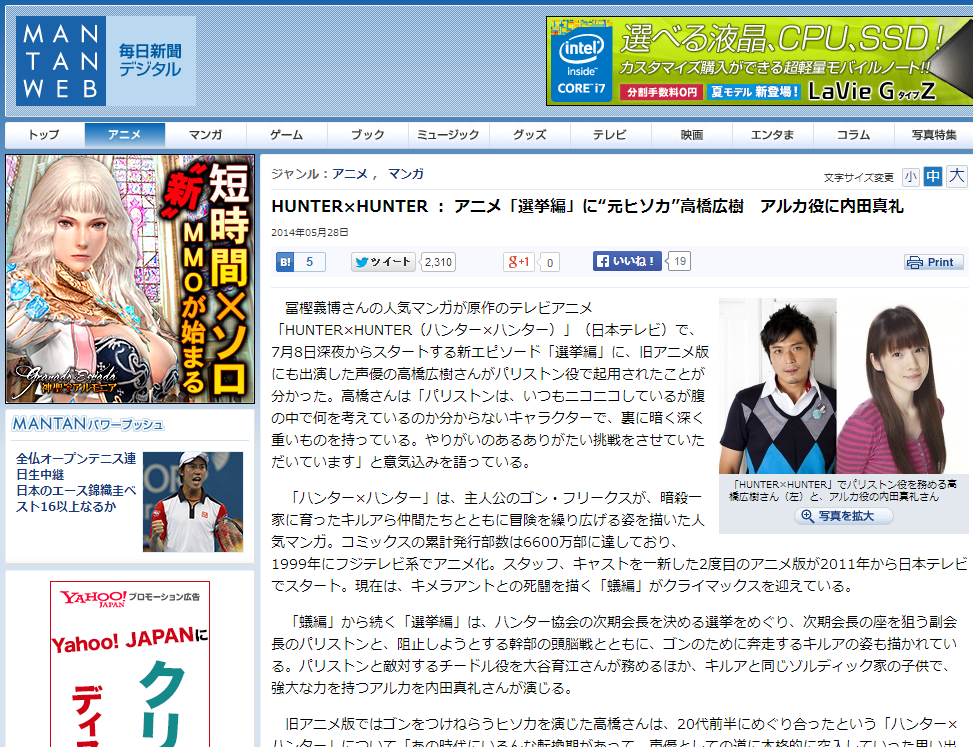Click the date 2014年05月28日
Image resolution: width=973 pixels, height=747 pixels.
[x=310, y=233]
